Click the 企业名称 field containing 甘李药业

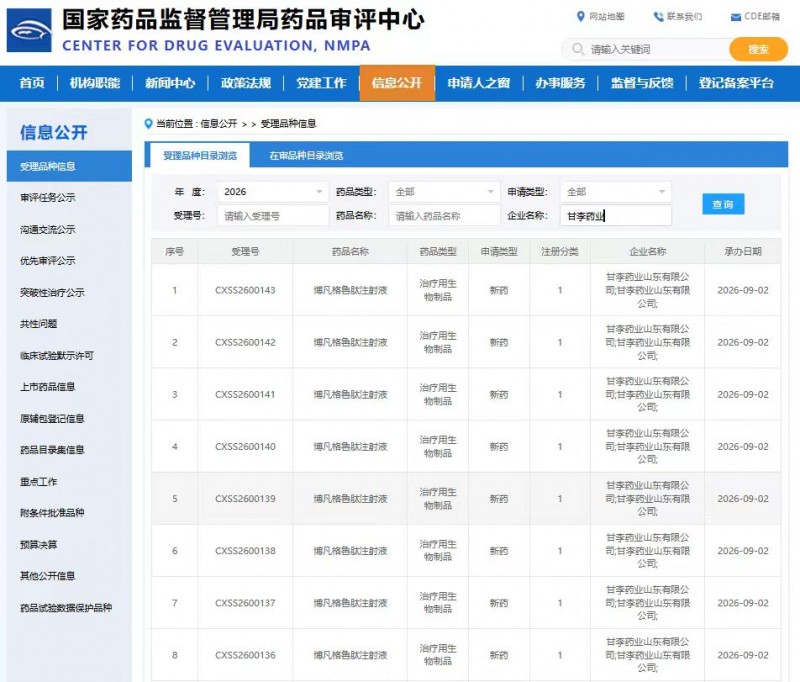[x=615, y=216]
